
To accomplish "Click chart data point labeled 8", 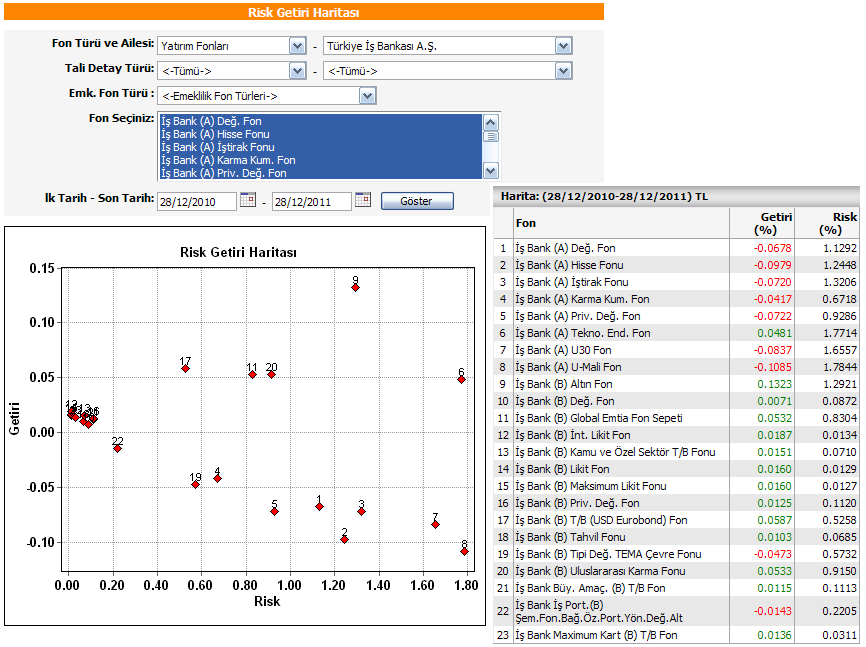I will tap(464, 551).
